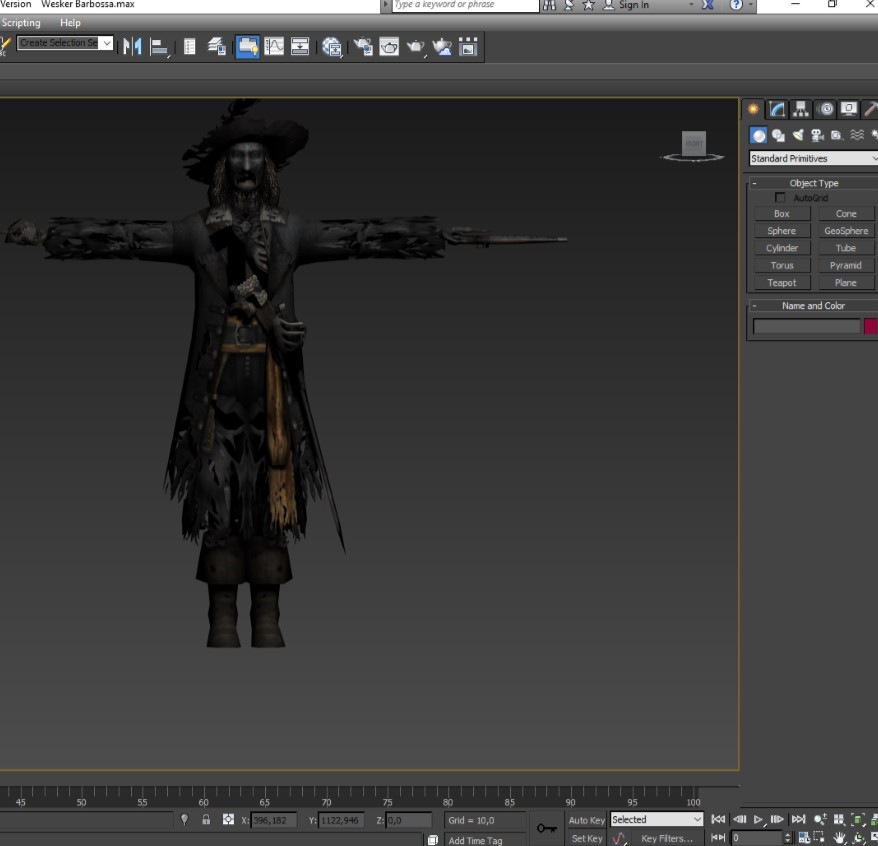Select the Shapes category icon
Viewport: 878px width, 846px height.
(778, 135)
